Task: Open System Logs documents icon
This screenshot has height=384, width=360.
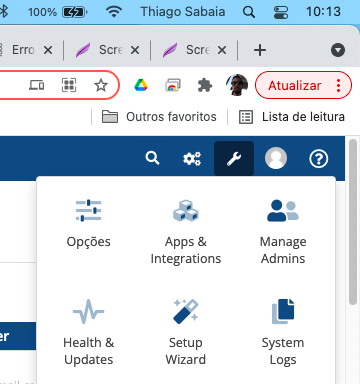Action: point(283,312)
